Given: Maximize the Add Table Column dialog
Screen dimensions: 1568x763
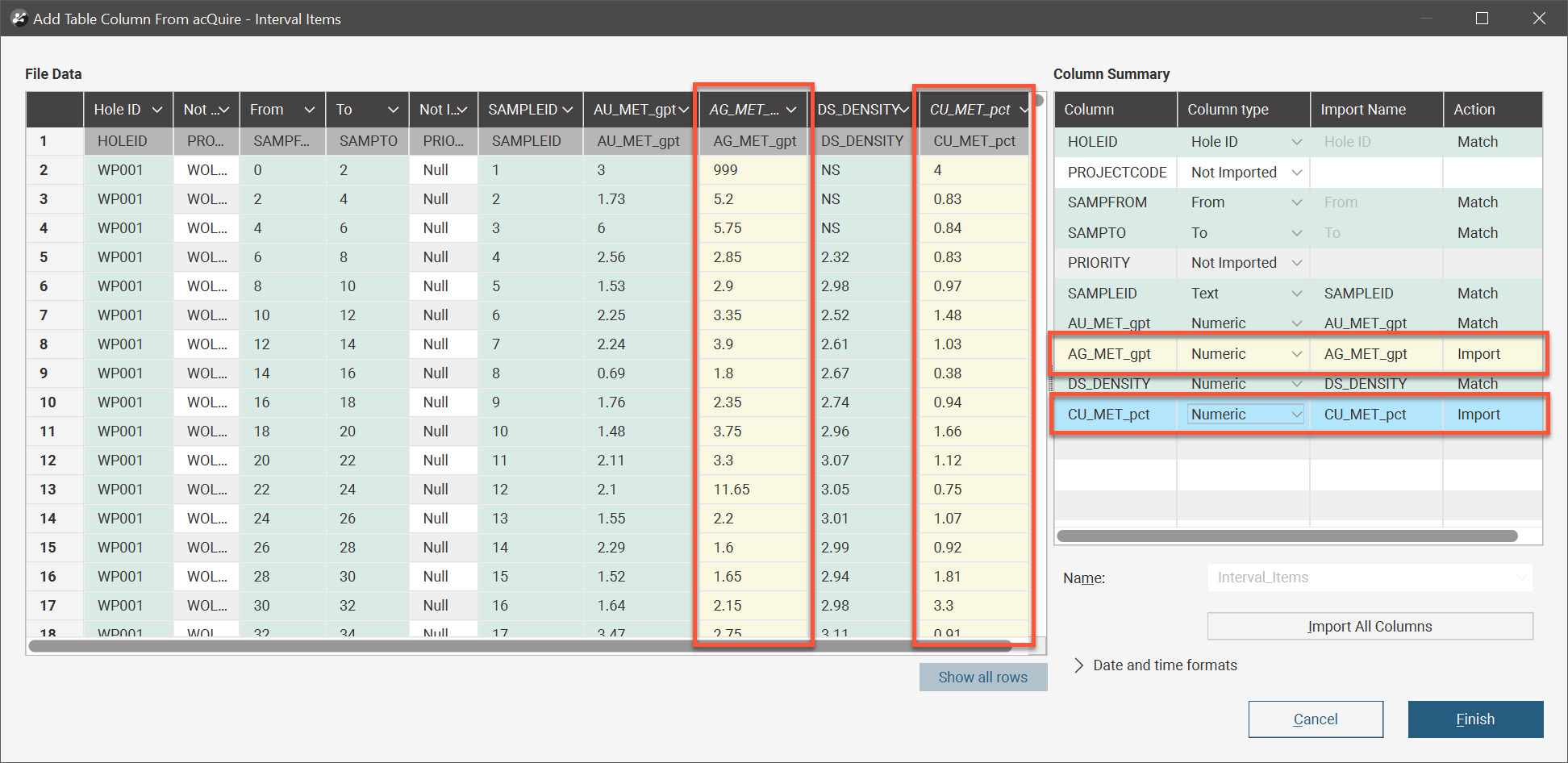Looking at the screenshot, I should click(x=1482, y=18).
